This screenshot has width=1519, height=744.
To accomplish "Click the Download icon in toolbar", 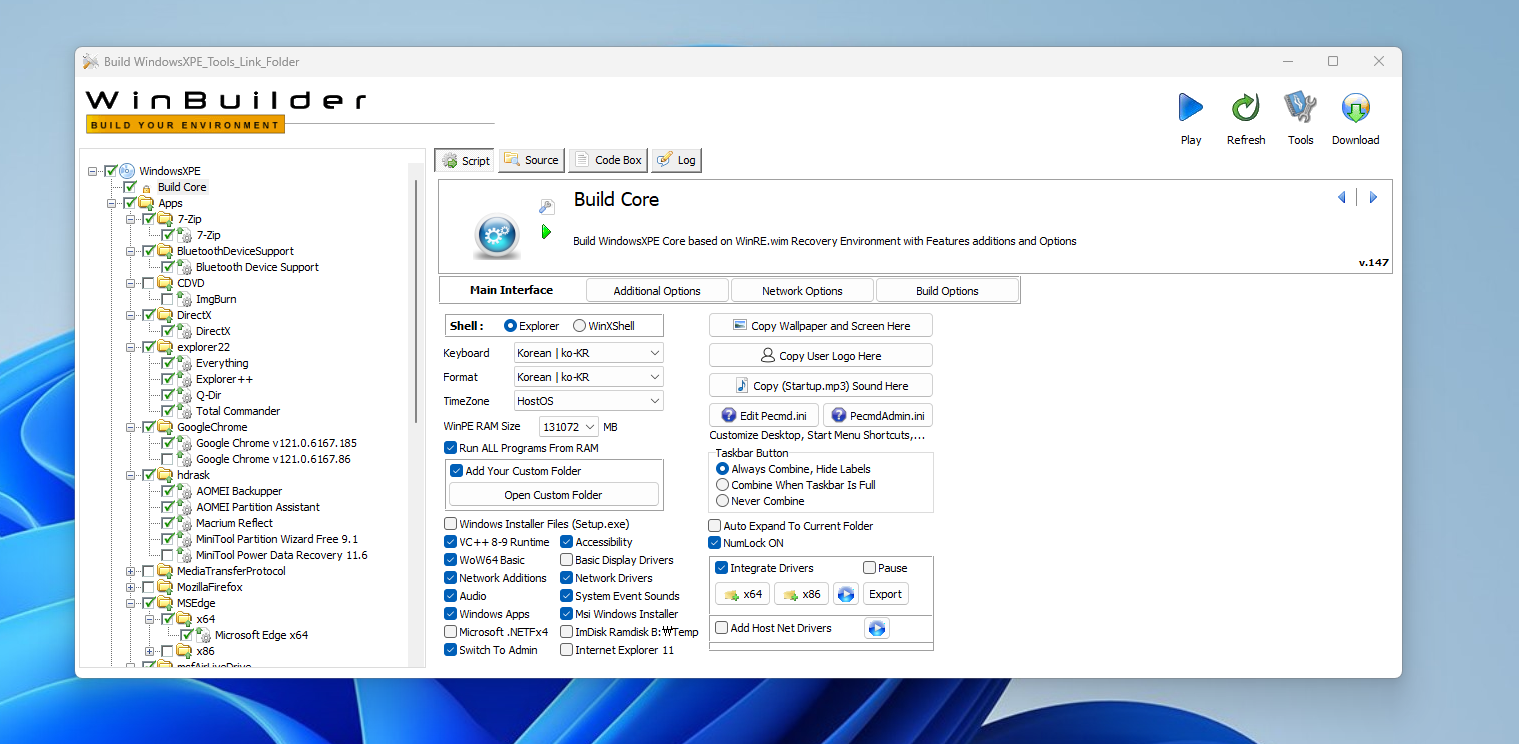I will click(1355, 107).
